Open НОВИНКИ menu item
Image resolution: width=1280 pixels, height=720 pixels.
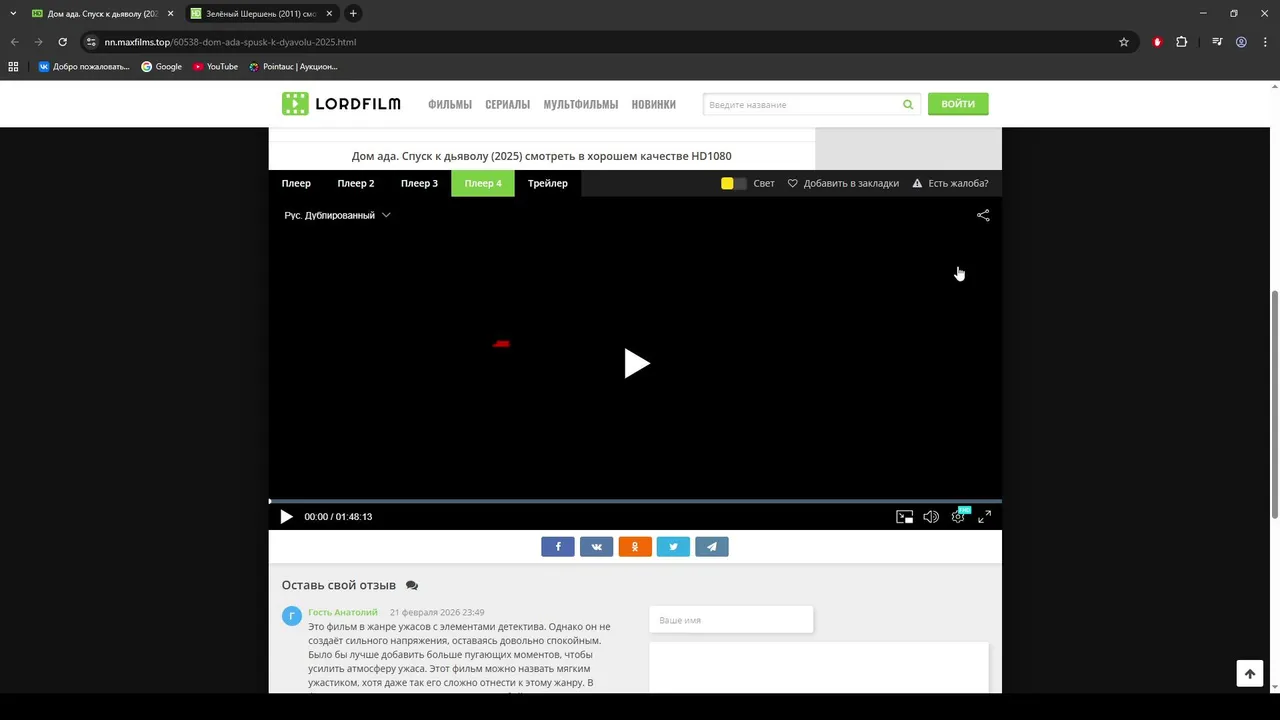[x=654, y=105]
